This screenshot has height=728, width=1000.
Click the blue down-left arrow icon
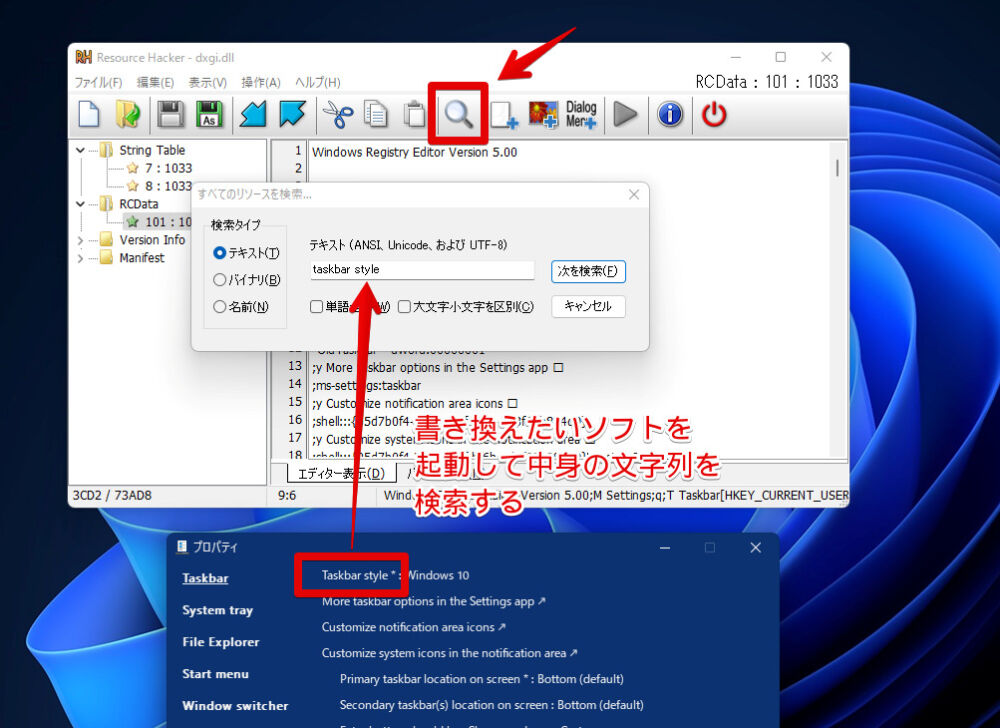[x=253, y=115]
